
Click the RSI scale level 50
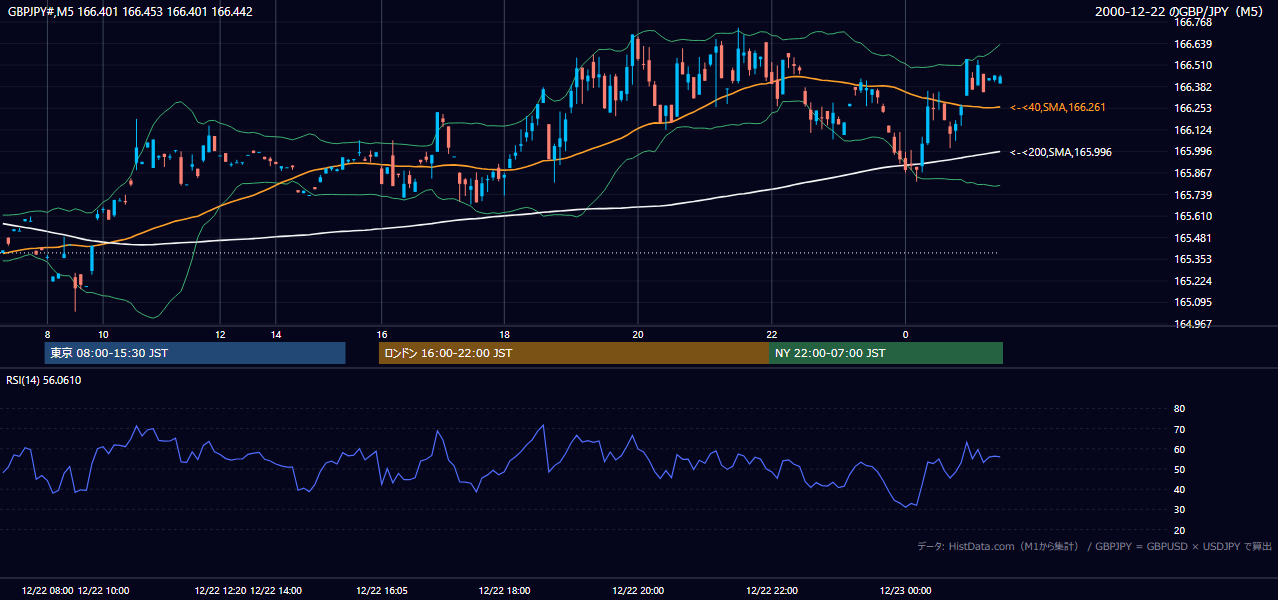tap(1179, 469)
